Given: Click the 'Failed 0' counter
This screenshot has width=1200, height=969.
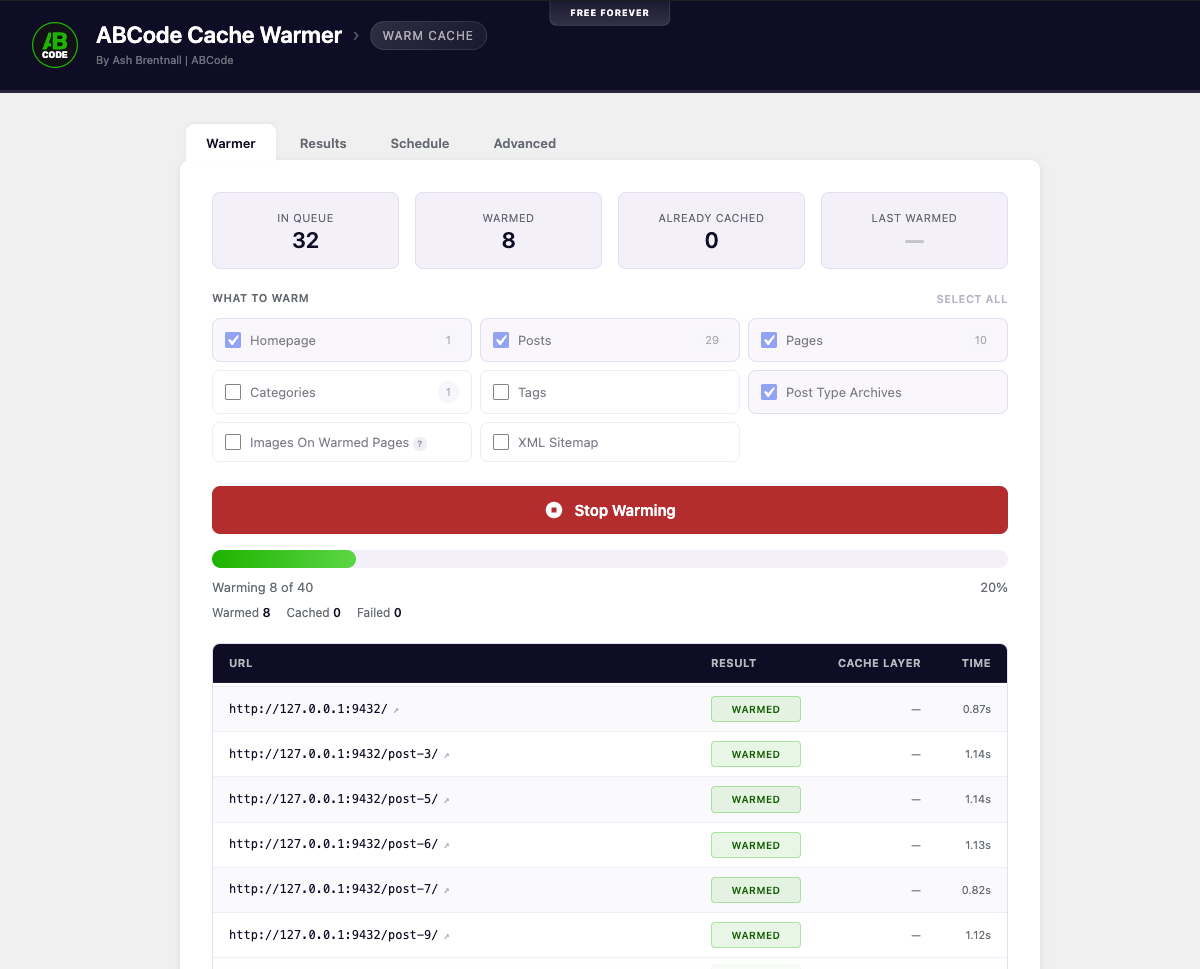Looking at the screenshot, I should [379, 613].
